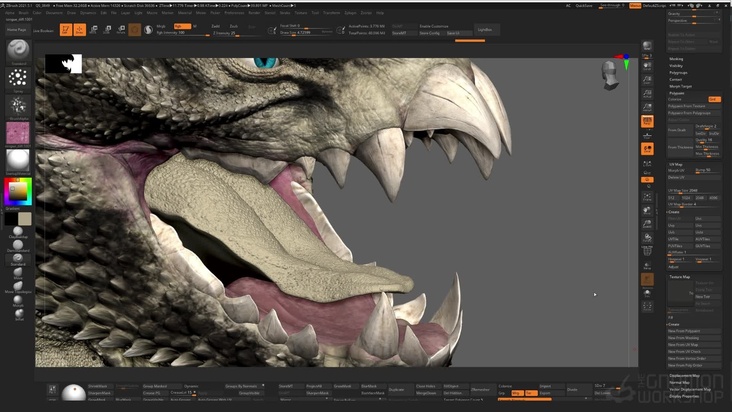Image resolution: width=732 pixels, height=412 pixels.
Task: Choose the ClayBuildup brush
Action: click(x=18, y=231)
